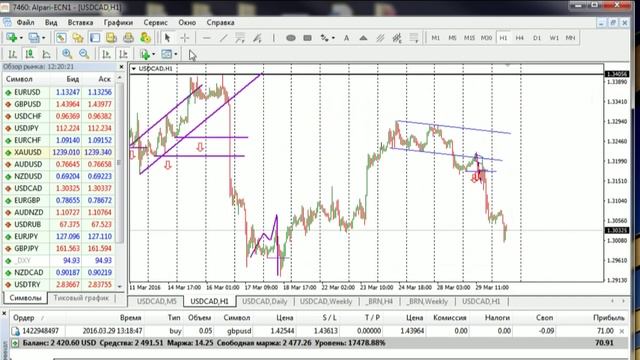Viewport: 640px width, 360px height.
Task: Click the New Chart icon
Action: [12, 38]
